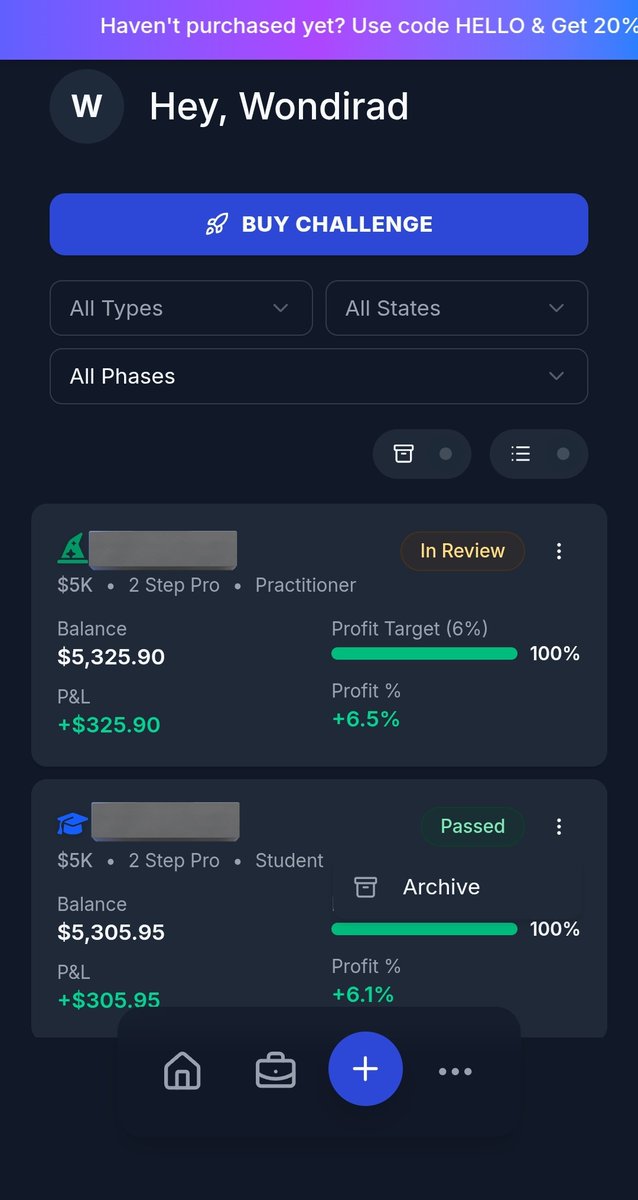Toggle the list view switch
638x1200 pixels.
tap(540, 454)
